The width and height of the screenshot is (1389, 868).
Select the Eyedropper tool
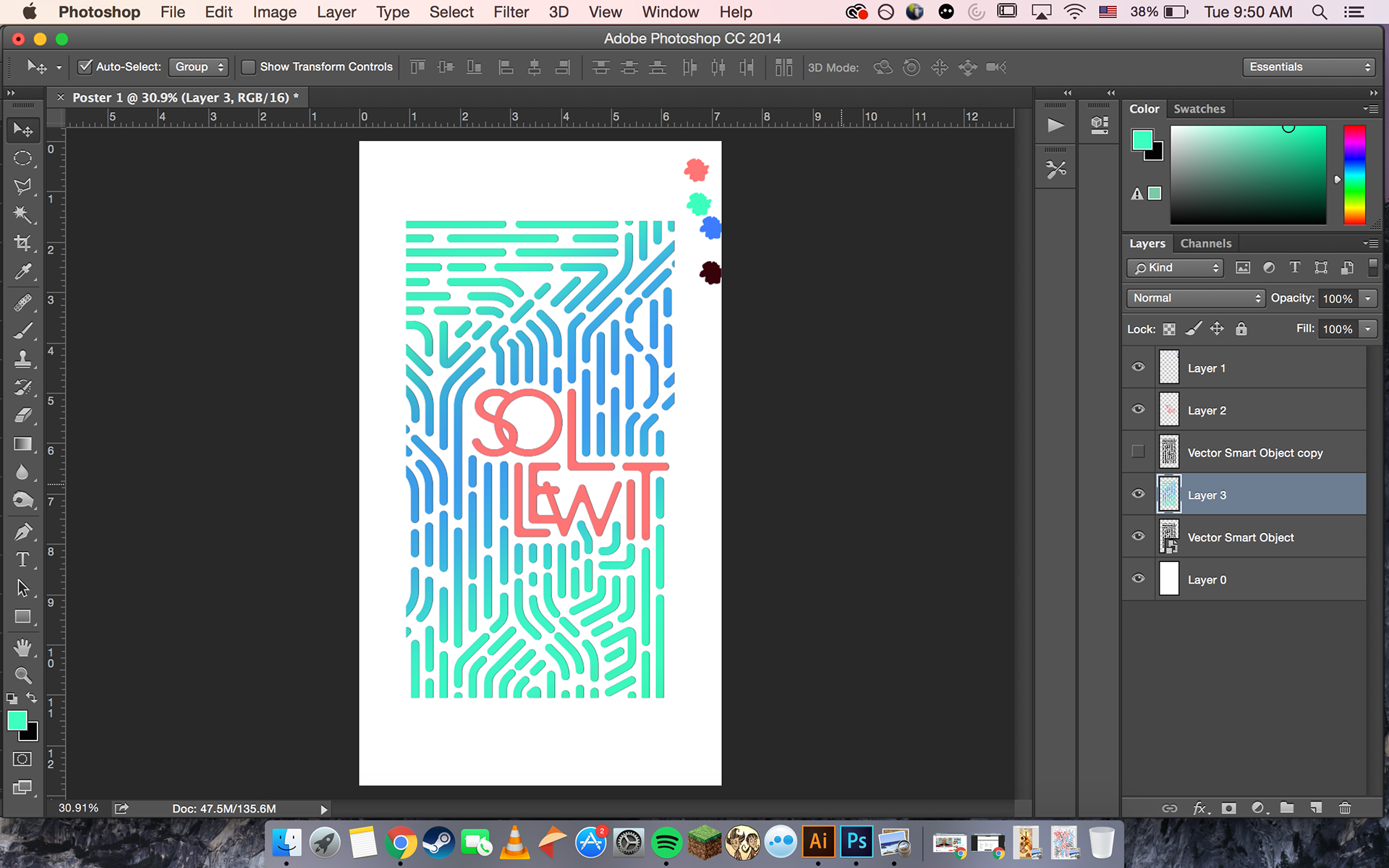(x=23, y=272)
